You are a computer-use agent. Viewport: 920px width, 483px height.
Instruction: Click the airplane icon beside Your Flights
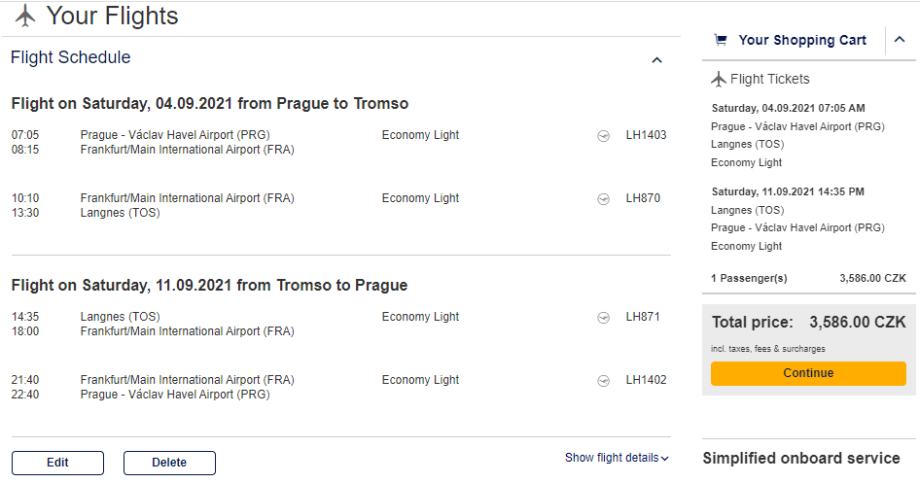click(x=25, y=16)
